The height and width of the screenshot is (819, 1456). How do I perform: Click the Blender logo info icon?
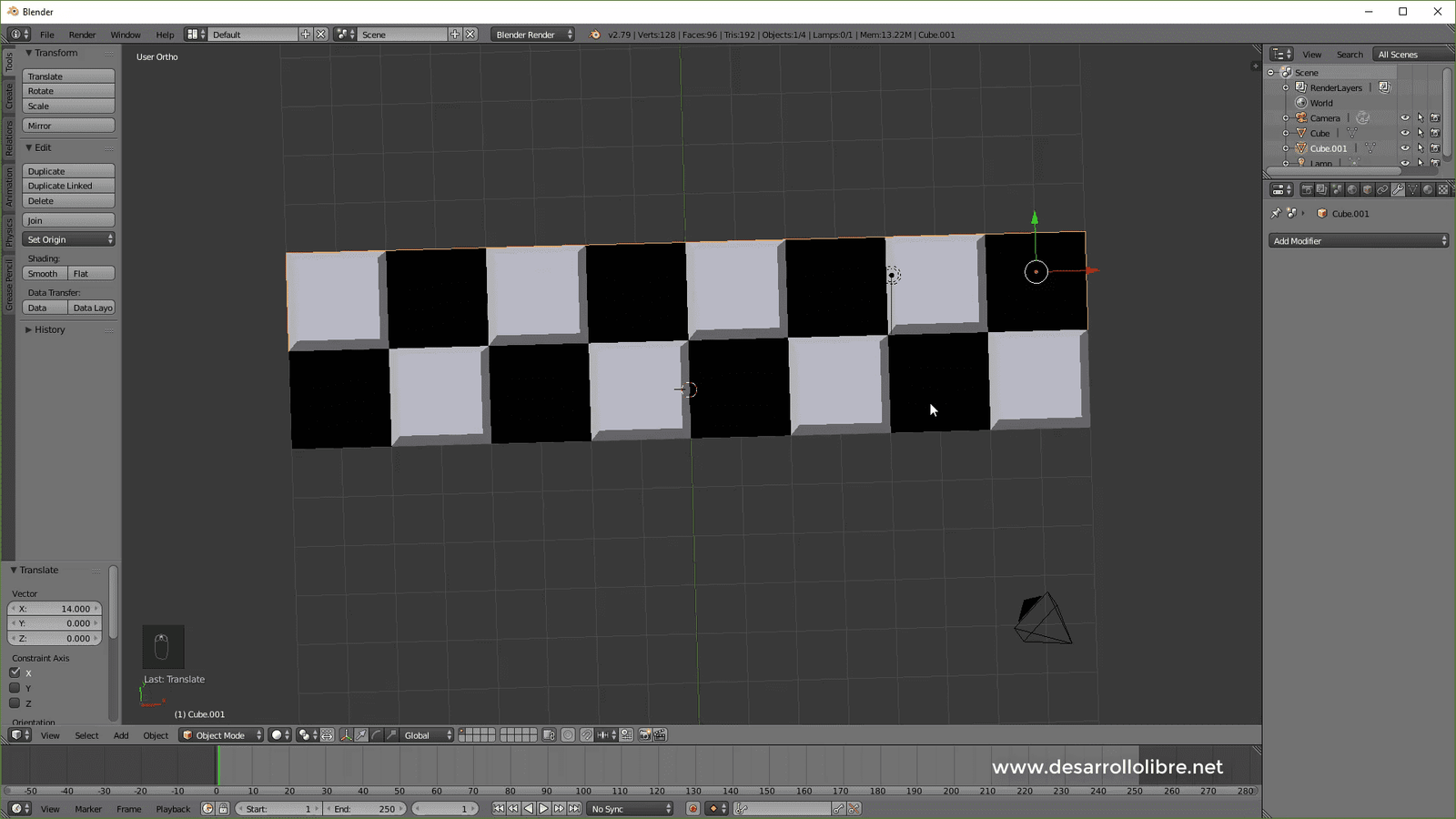tap(595, 35)
